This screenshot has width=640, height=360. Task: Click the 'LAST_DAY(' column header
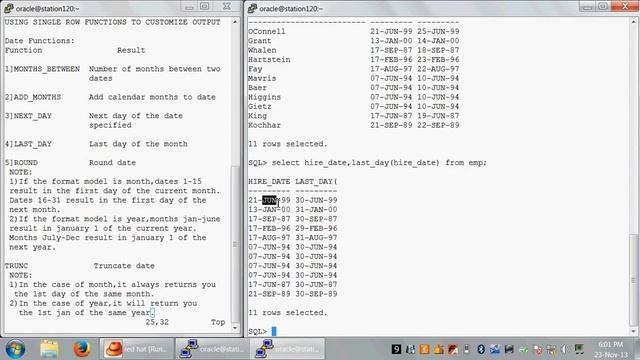point(316,181)
